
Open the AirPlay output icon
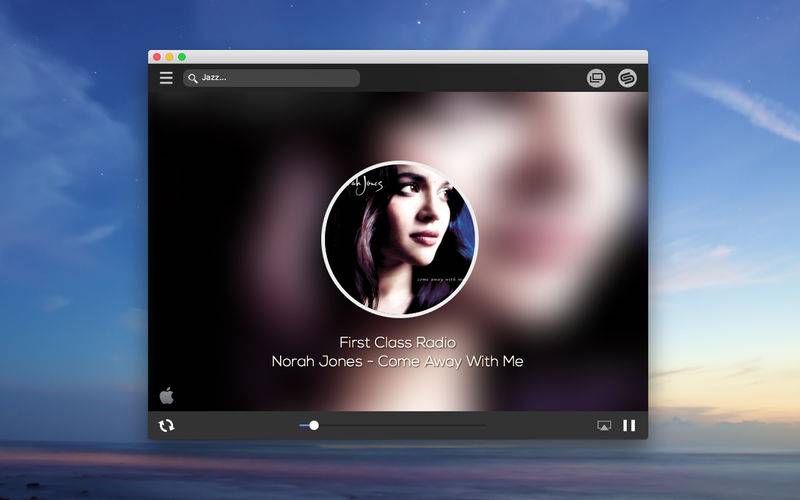pos(604,426)
